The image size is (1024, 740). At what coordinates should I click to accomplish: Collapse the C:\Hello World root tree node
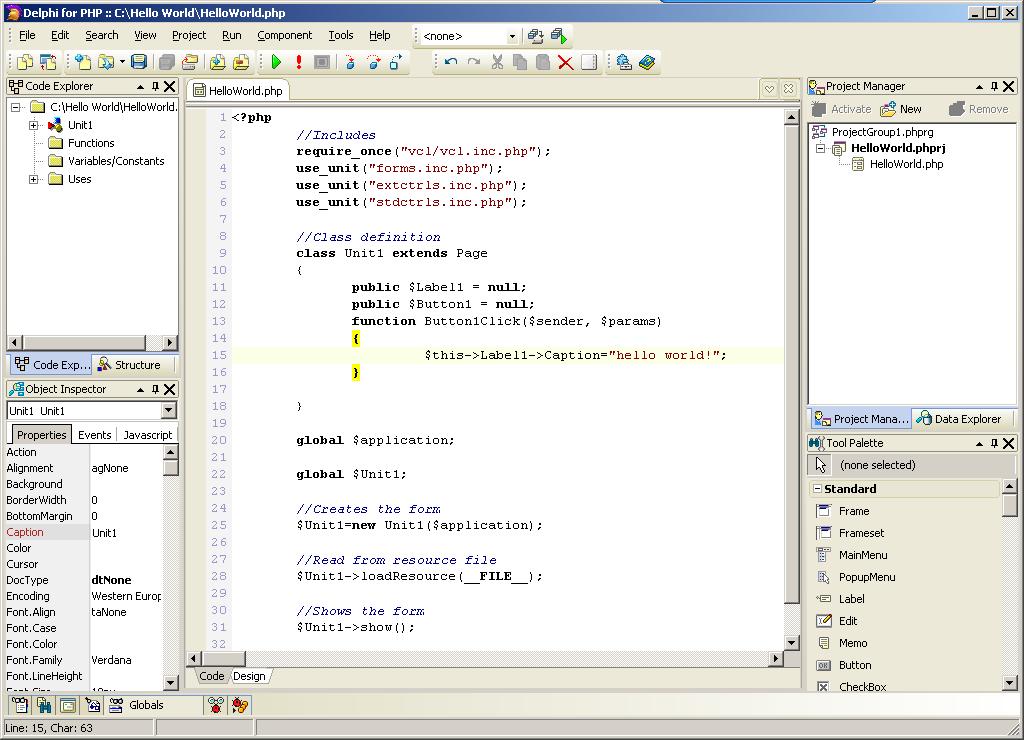click(x=16, y=107)
